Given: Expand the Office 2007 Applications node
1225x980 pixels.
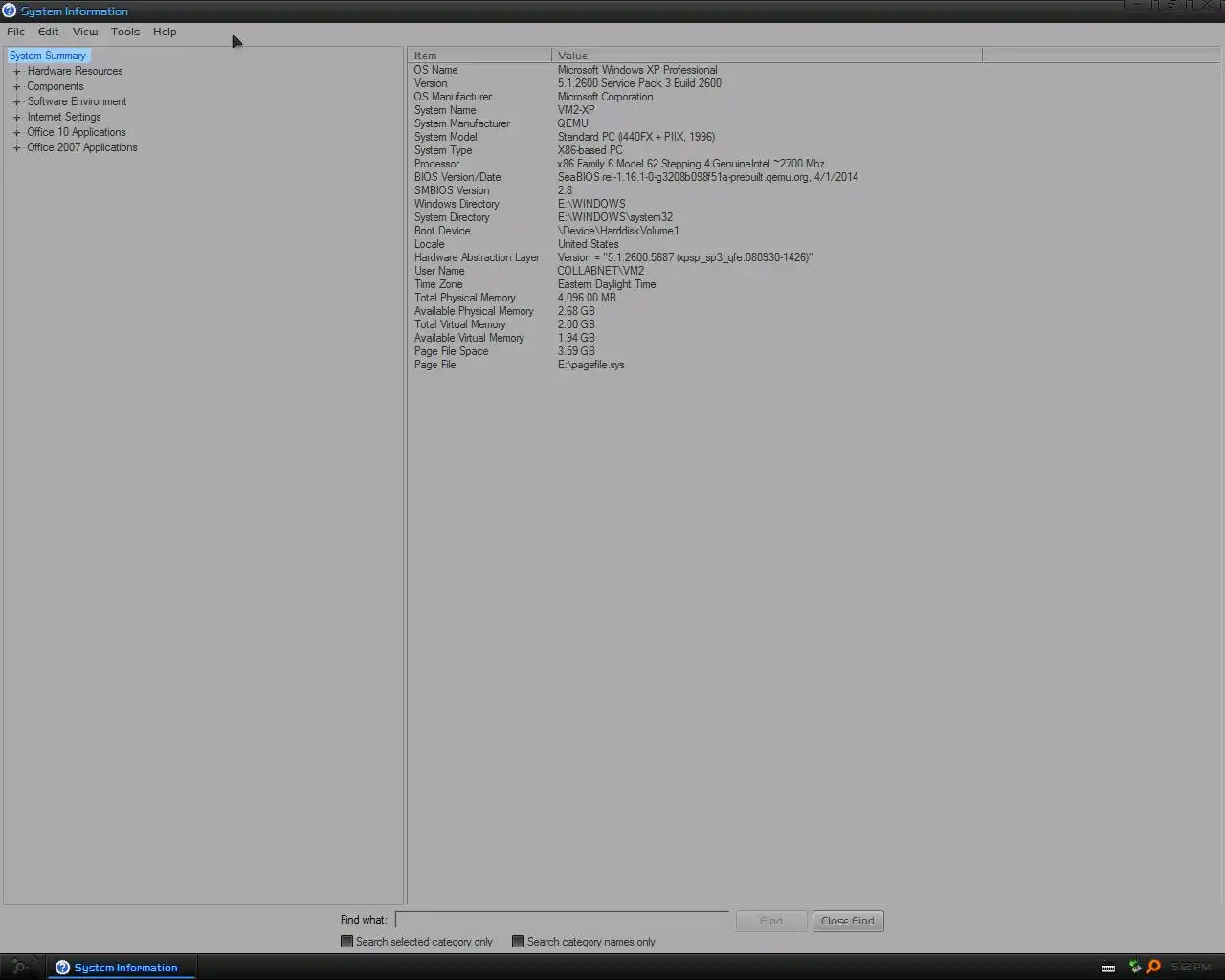Looking at the screenshot, I should (16, 148).
